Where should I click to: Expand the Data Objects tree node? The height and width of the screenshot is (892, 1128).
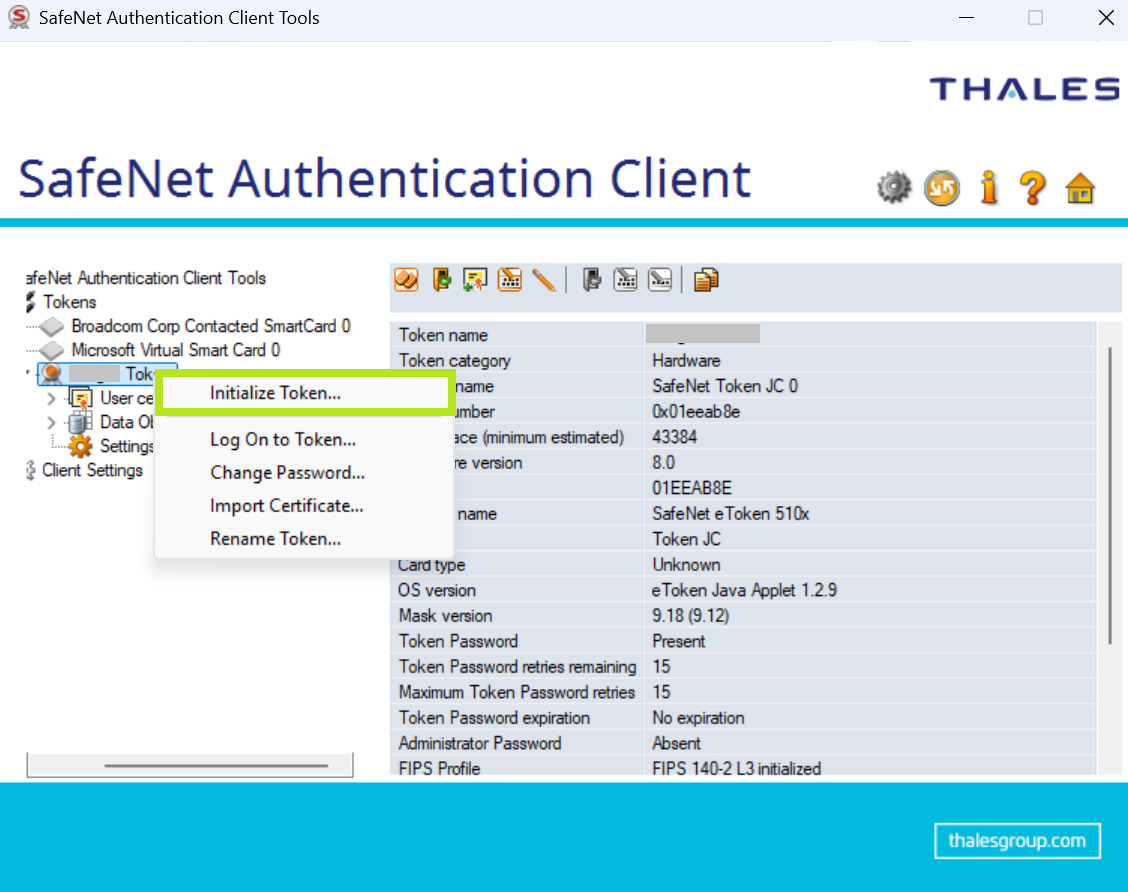pyautogui.click(x=51, y=422)
